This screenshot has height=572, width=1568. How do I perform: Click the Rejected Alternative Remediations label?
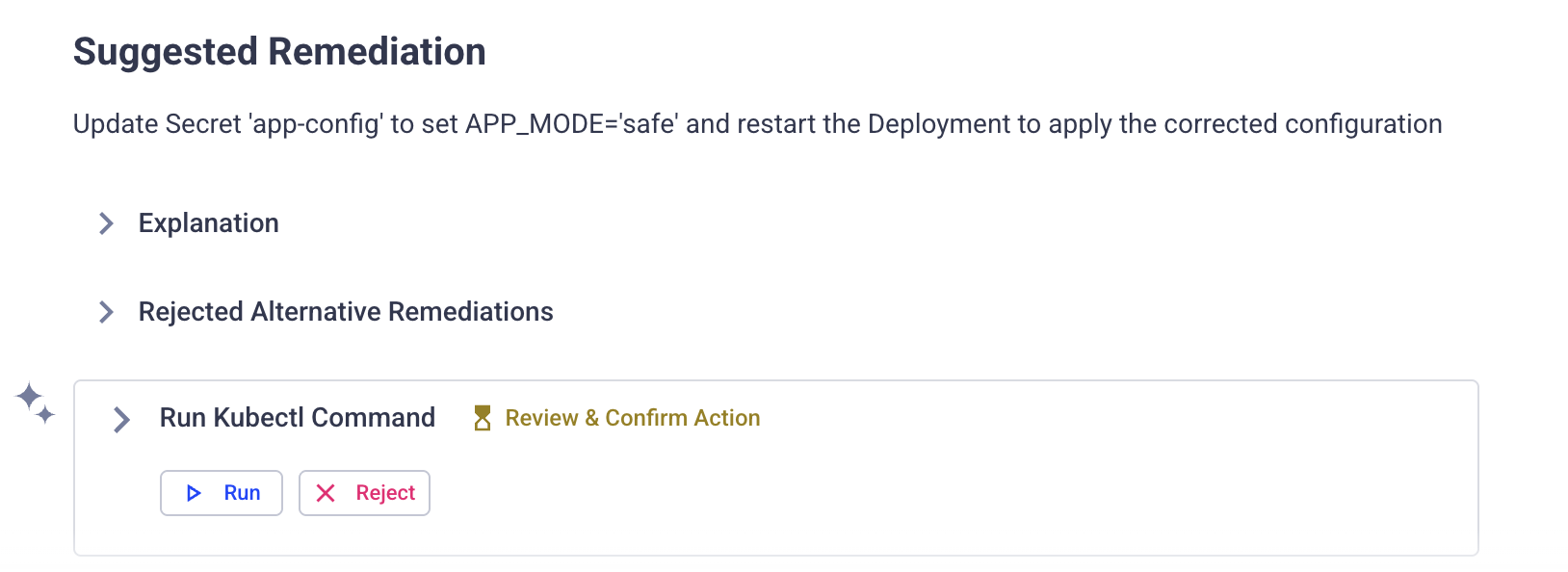click(345, 312)
